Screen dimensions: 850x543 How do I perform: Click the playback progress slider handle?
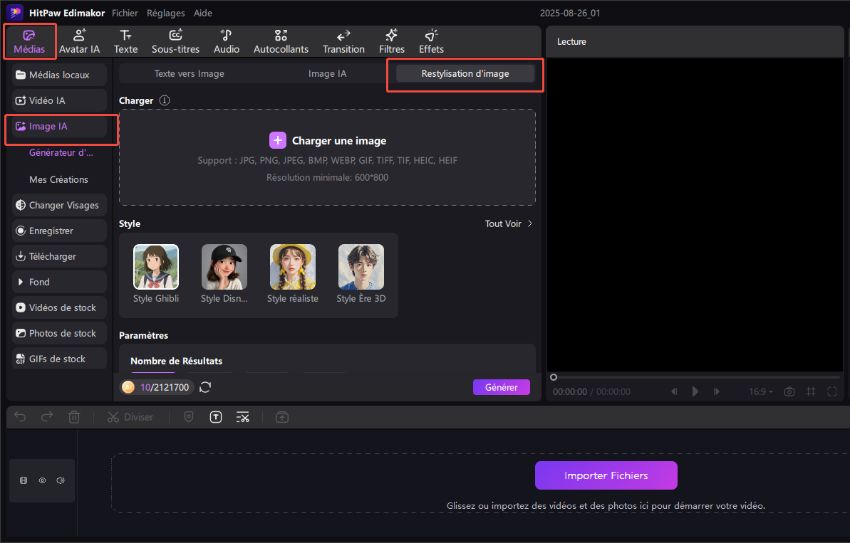(553, 377)
